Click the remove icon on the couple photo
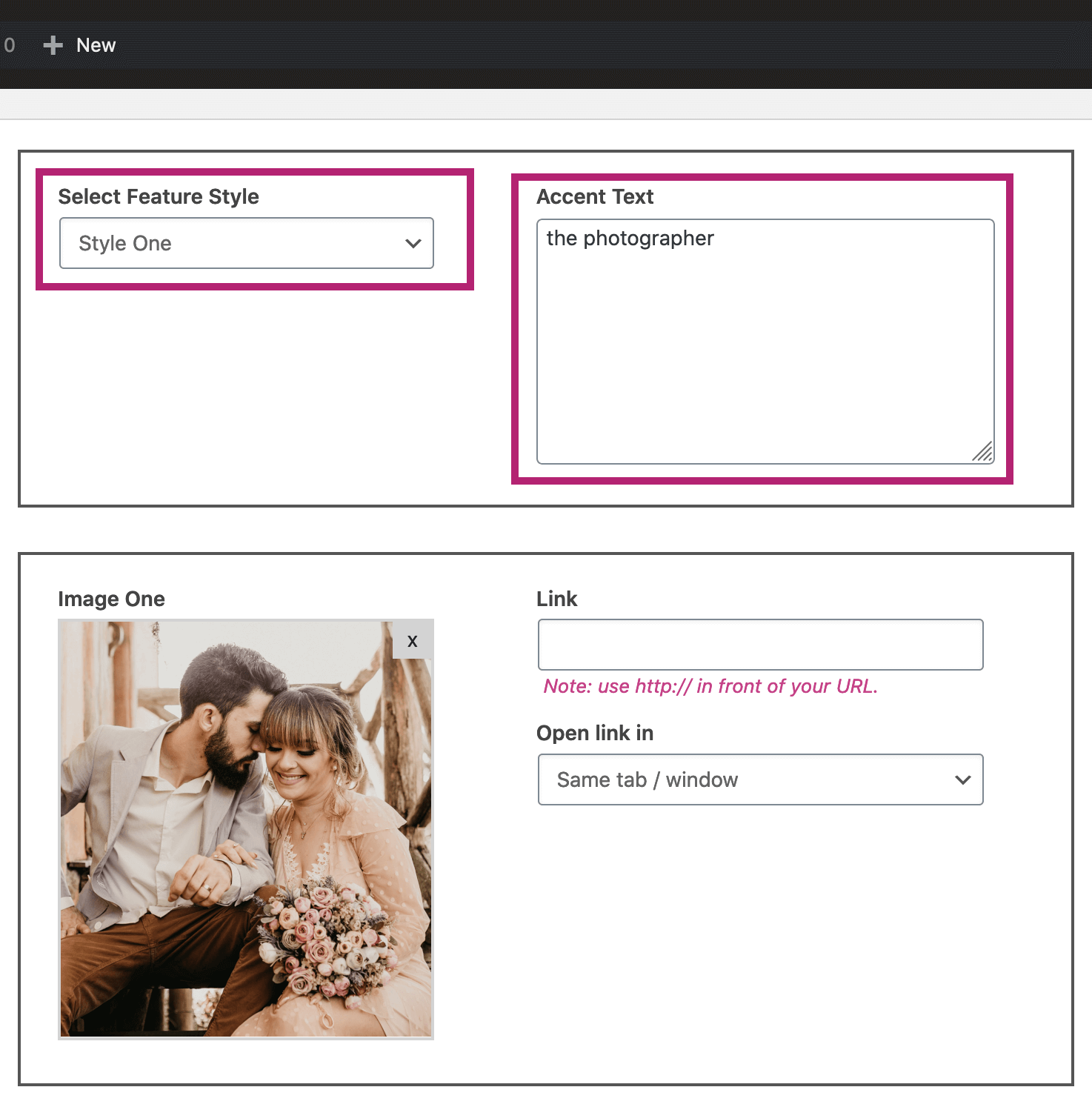Viewport: 1092px width, 1107px height. (412, 641)
